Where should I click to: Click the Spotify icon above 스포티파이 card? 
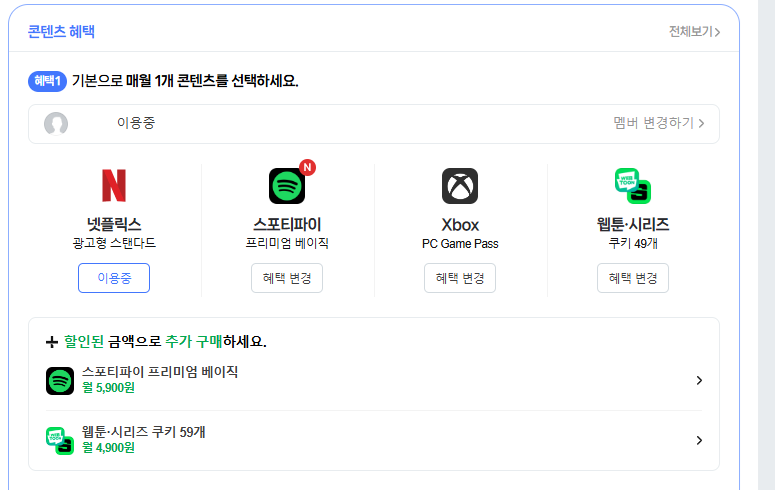(x=287, y=186)
